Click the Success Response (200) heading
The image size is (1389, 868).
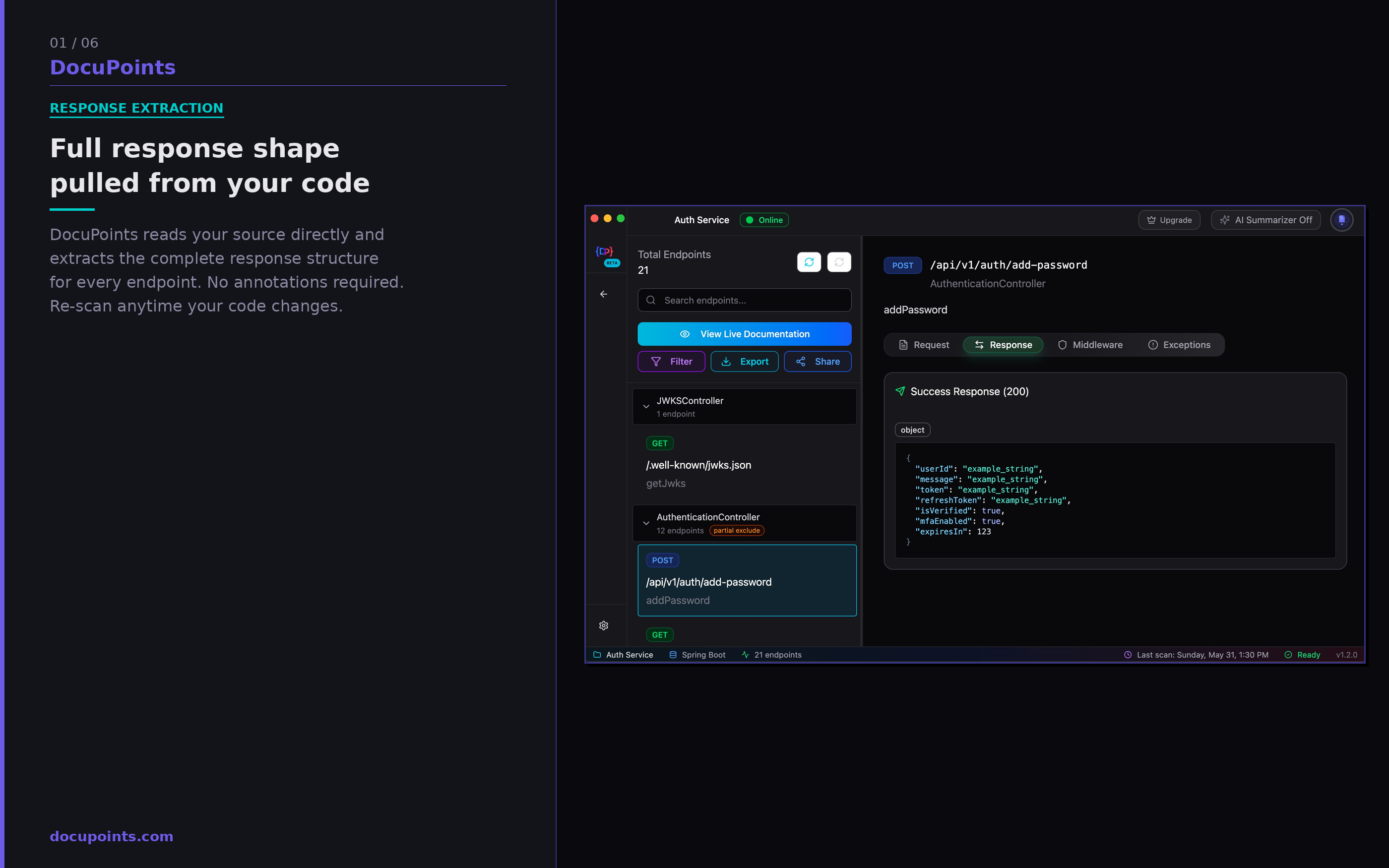tap(969, 391)
